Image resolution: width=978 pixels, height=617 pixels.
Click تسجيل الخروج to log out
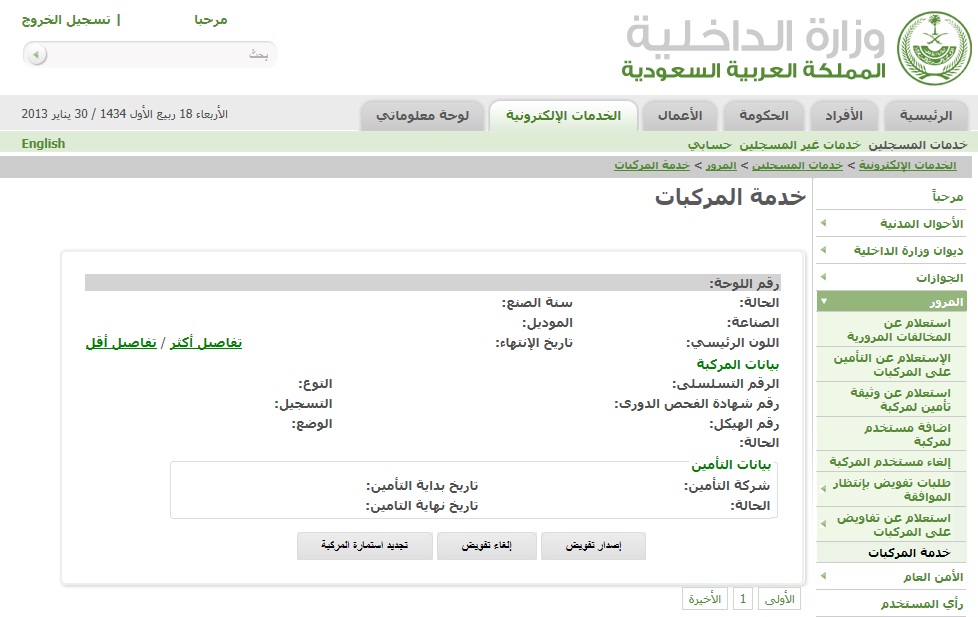coord(66,20)
